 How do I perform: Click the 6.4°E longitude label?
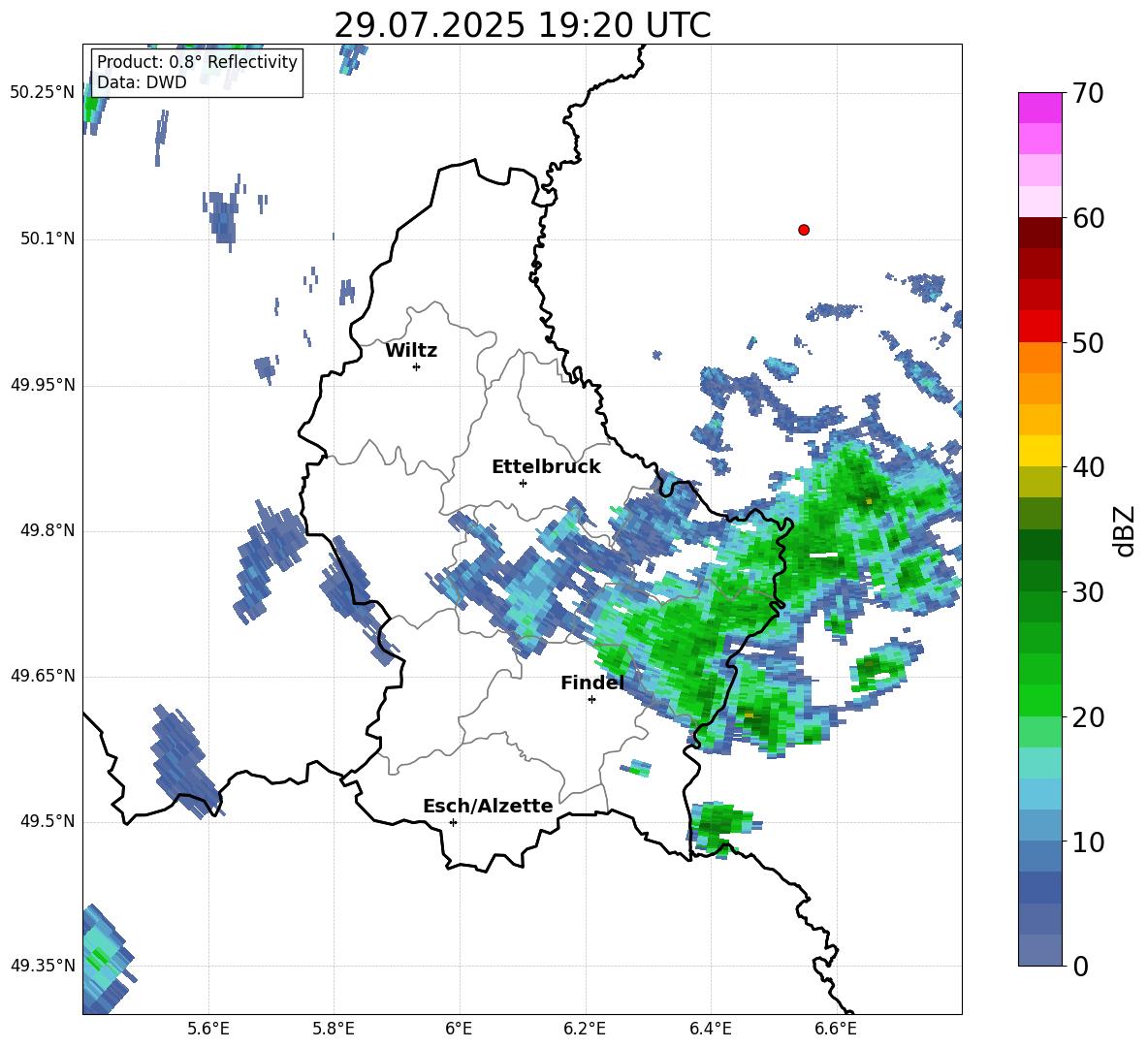tap(710, 1029)
